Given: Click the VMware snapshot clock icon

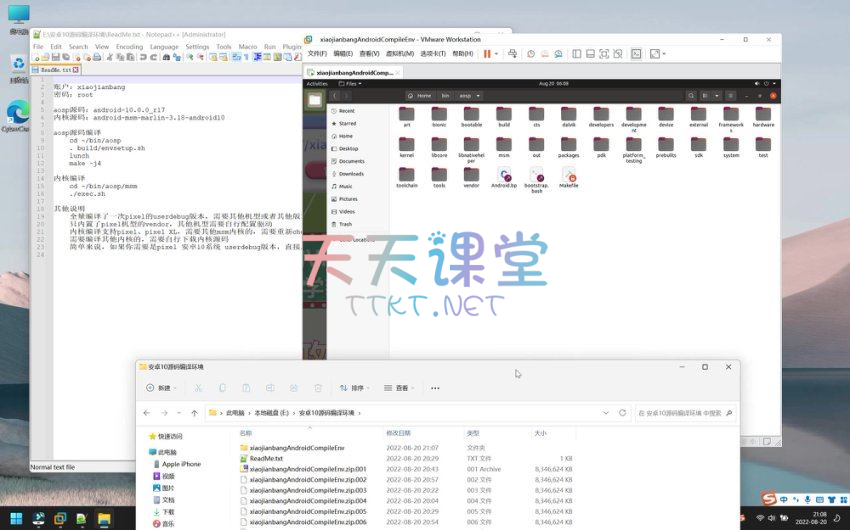Looking at the screenshot, I should pos(531,54).
